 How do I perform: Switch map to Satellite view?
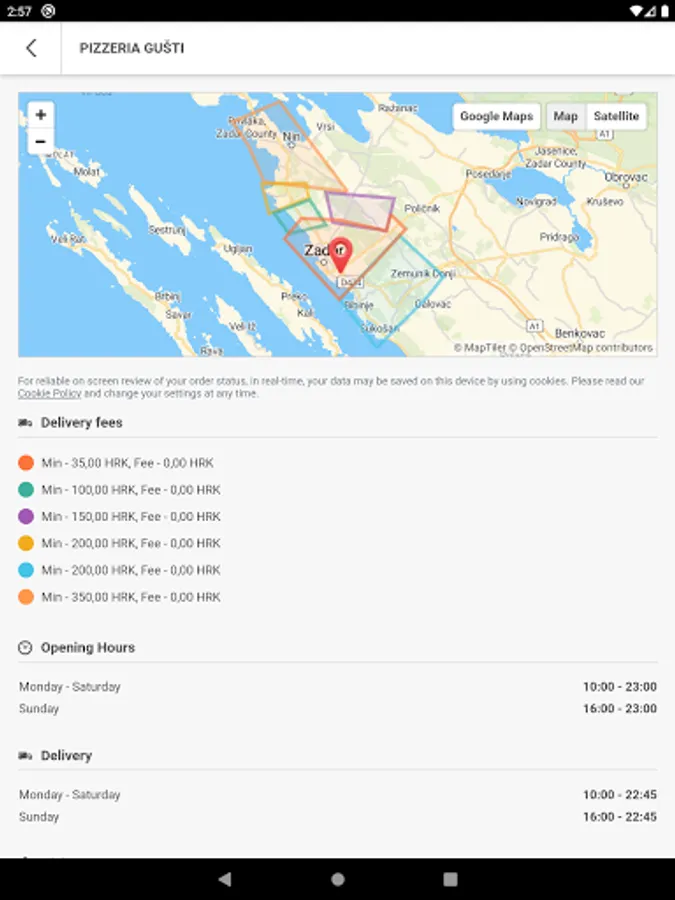pos(615,116)
